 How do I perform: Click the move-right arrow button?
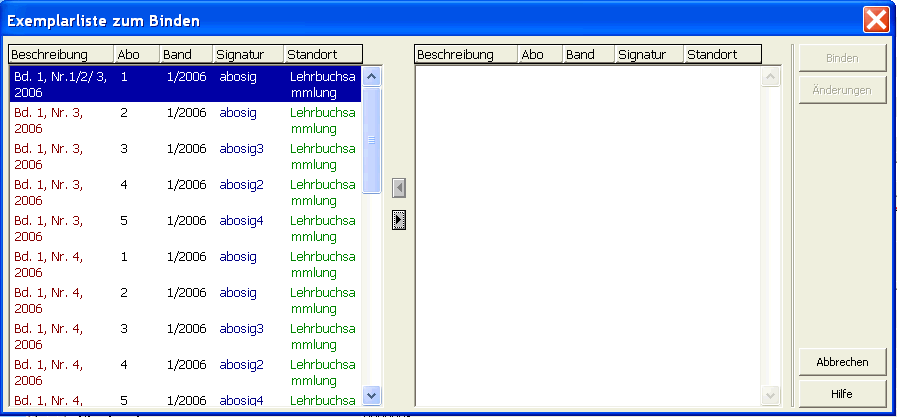[x=399, y=219]
